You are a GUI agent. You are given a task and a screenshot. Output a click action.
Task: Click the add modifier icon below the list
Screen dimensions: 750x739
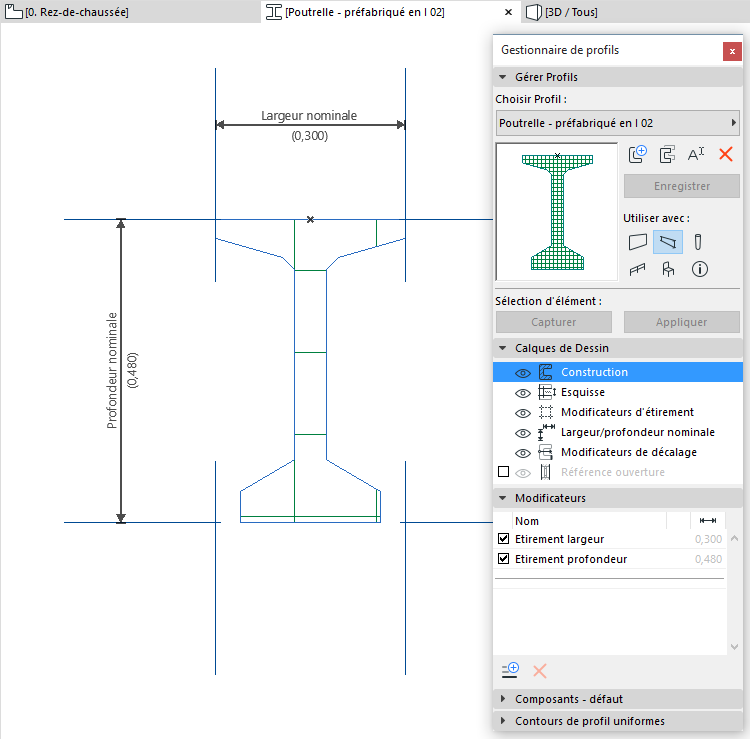tap(510, 669)
